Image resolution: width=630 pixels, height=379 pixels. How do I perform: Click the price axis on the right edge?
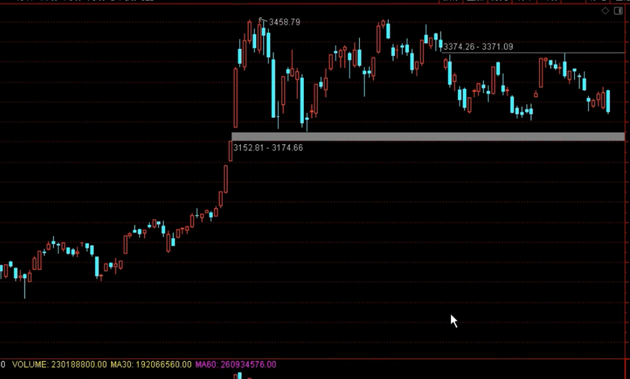(628, 181)
